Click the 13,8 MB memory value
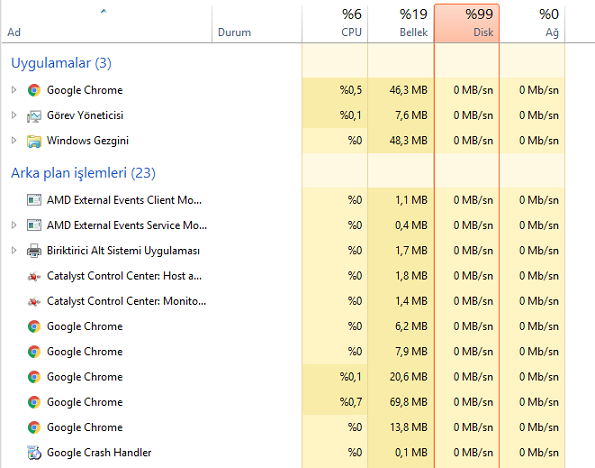This screenshot has height=468, width=595. pos(408,427)
